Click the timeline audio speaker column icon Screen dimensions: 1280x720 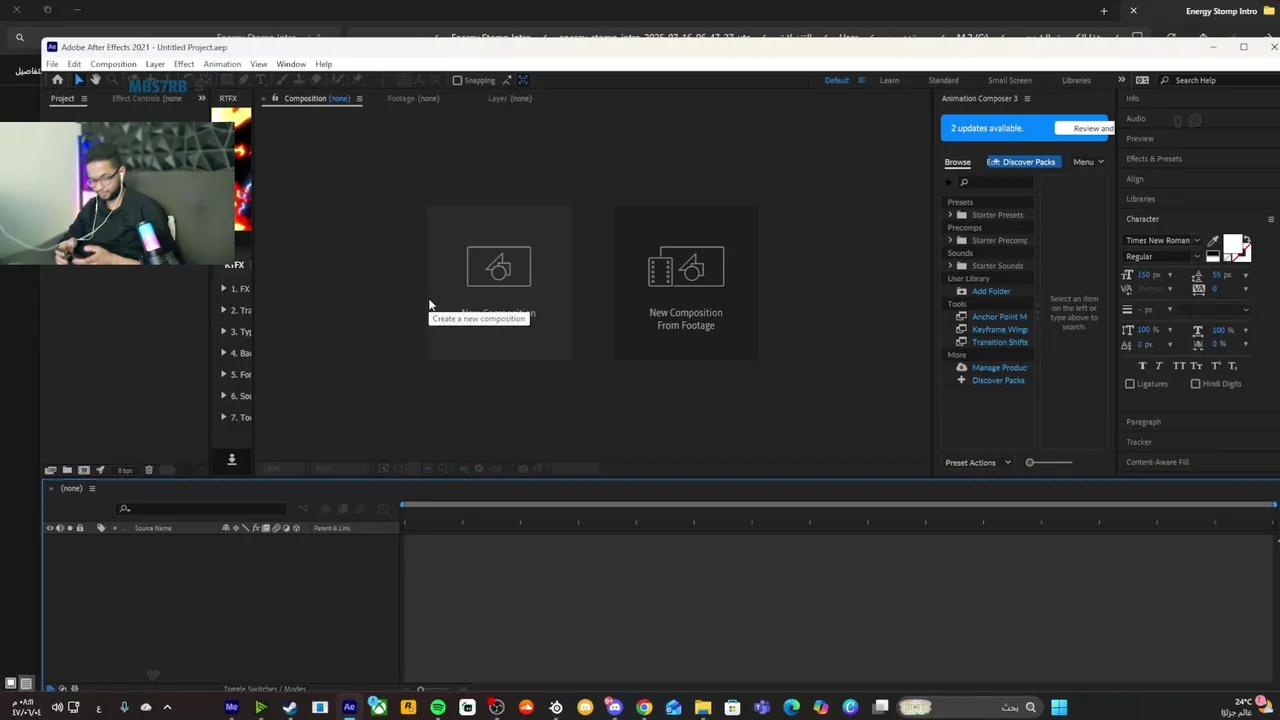tap(59, 528)
